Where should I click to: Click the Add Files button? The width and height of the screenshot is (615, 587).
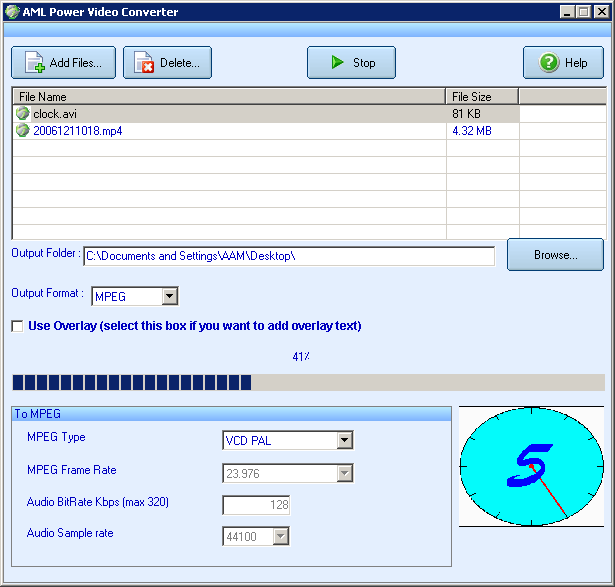pos(64,63)
